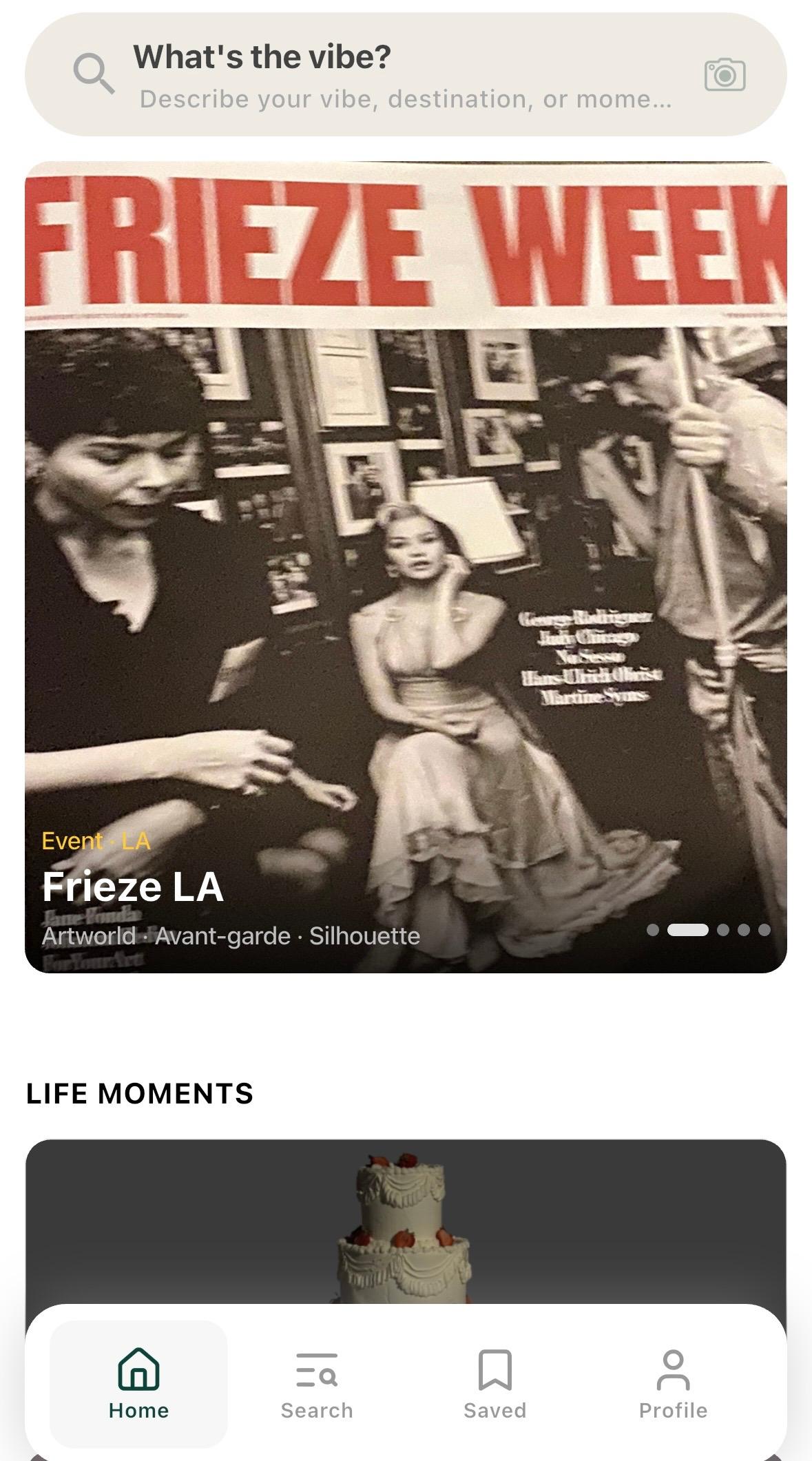
Task: Jump to the third carousel dot
Action: coord(722,930)
